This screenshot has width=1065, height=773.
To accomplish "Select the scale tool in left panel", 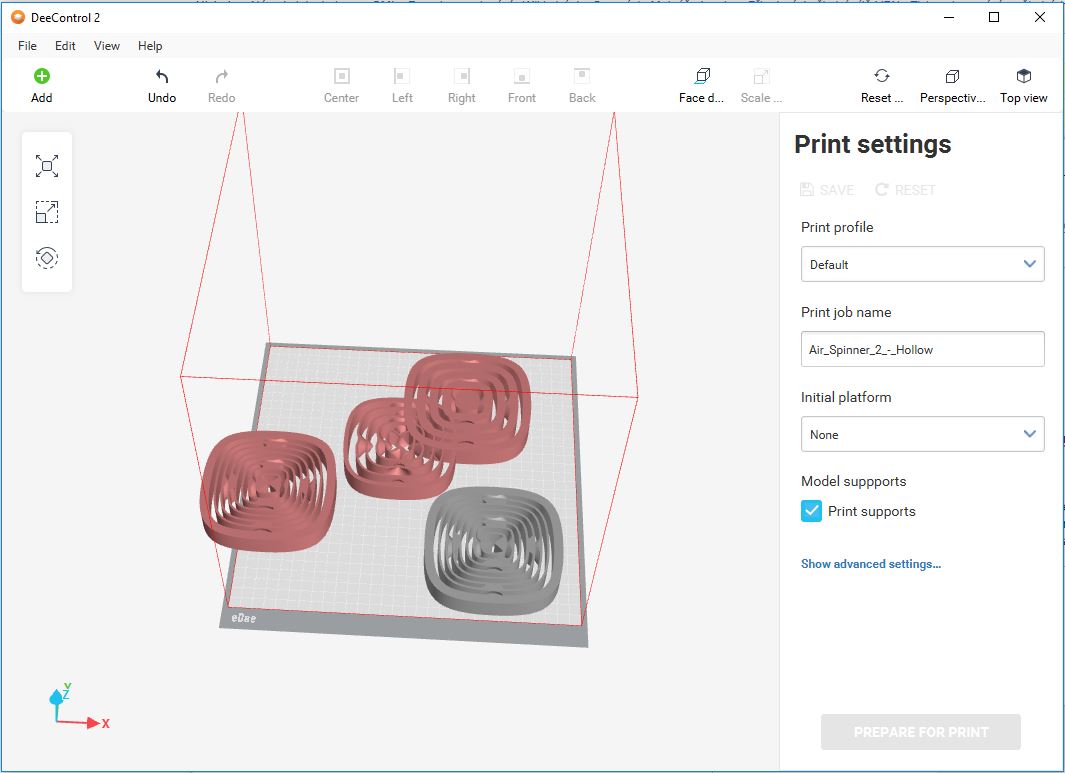I will (x=47, y=212).
